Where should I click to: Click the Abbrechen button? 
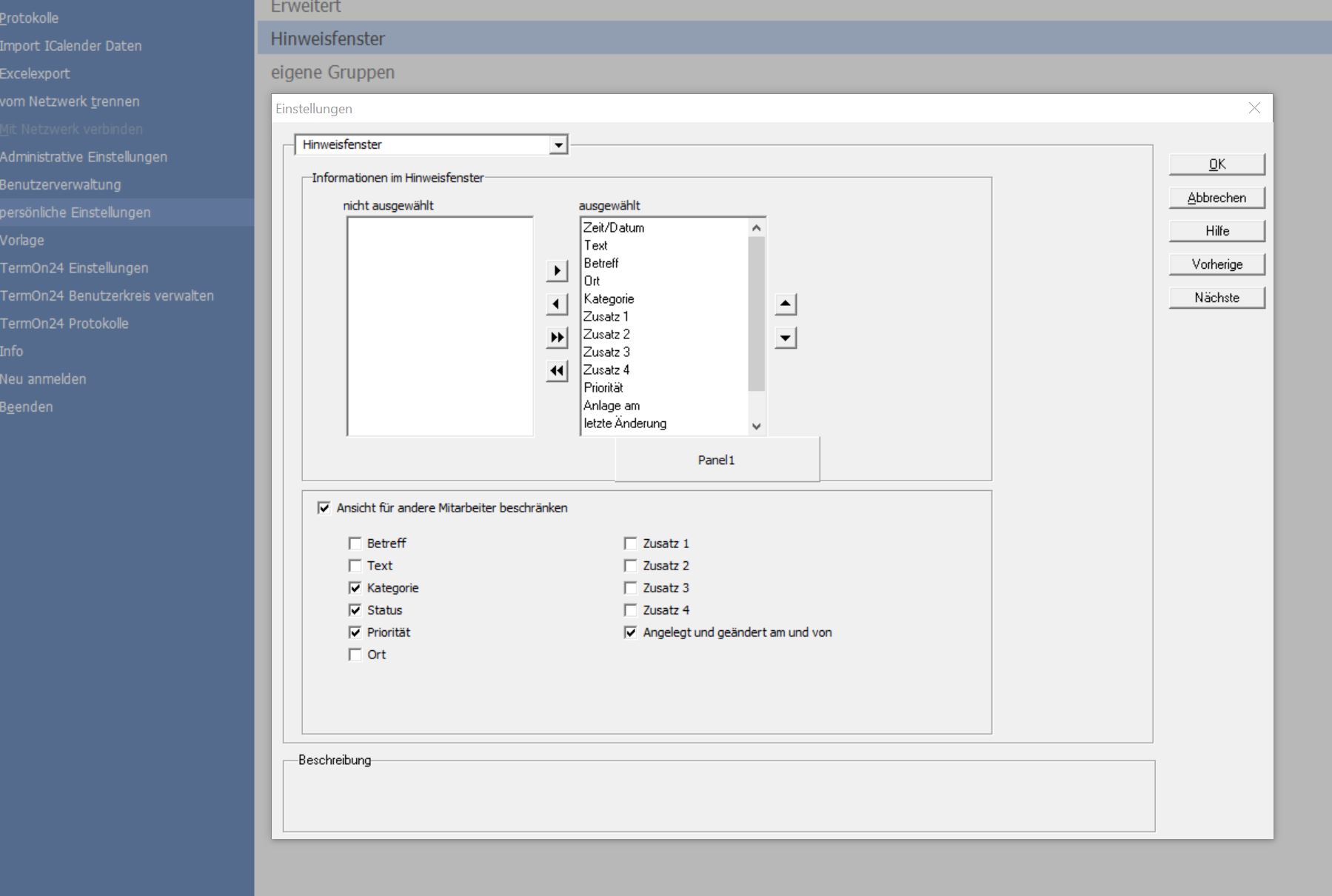[x=1216, y=198]
